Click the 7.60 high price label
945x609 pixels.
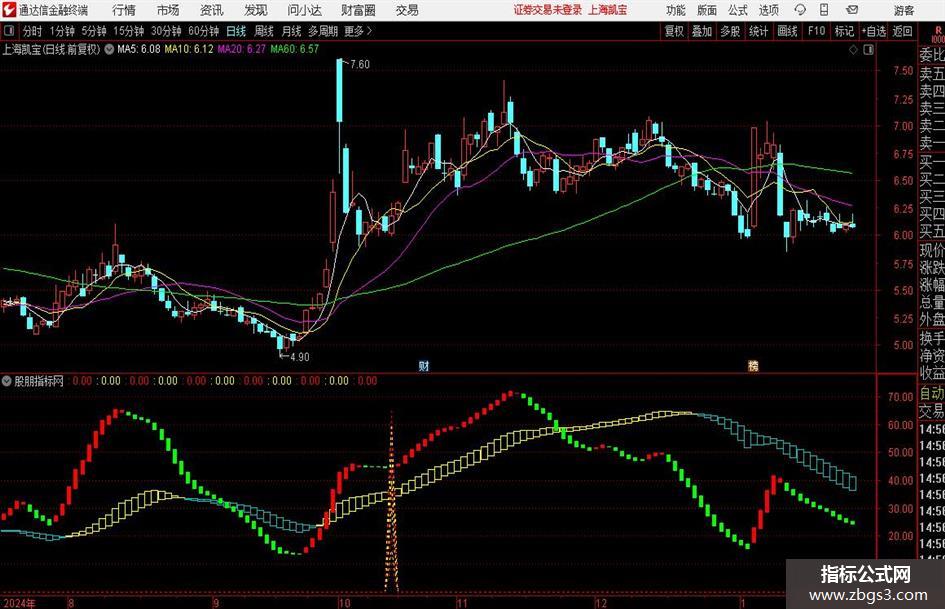tap(360, 64)
